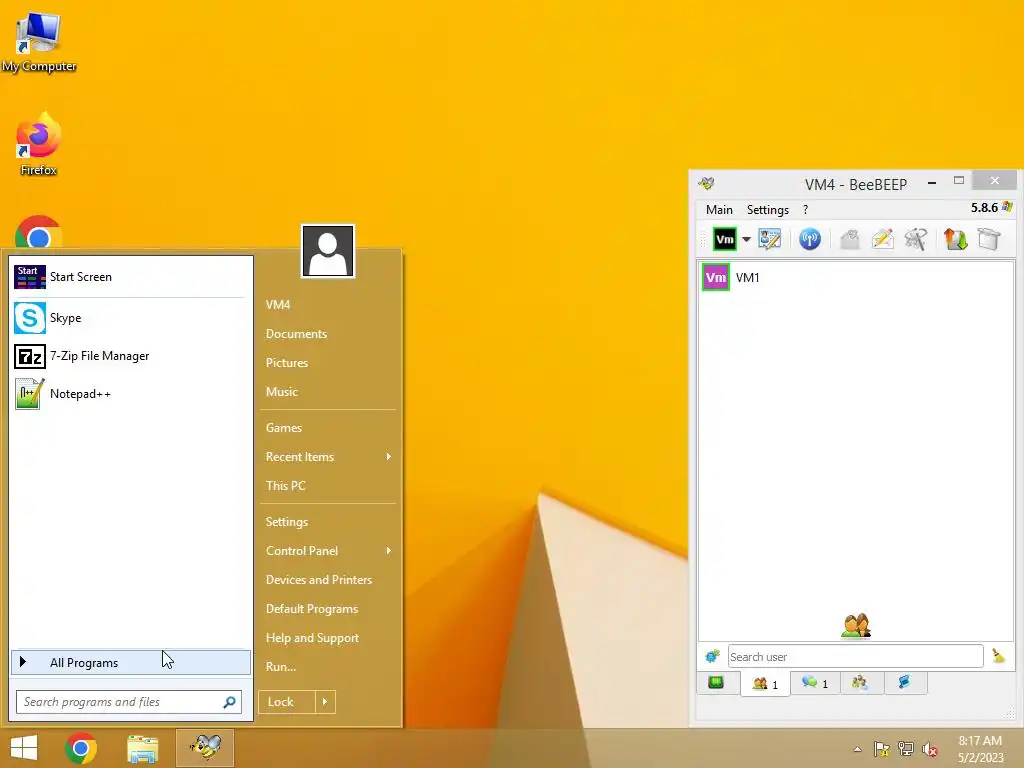Click the envelope with pencil compose icon
Image resolution: width=1024 pixels, height=768 pixels.
[882, 239]
